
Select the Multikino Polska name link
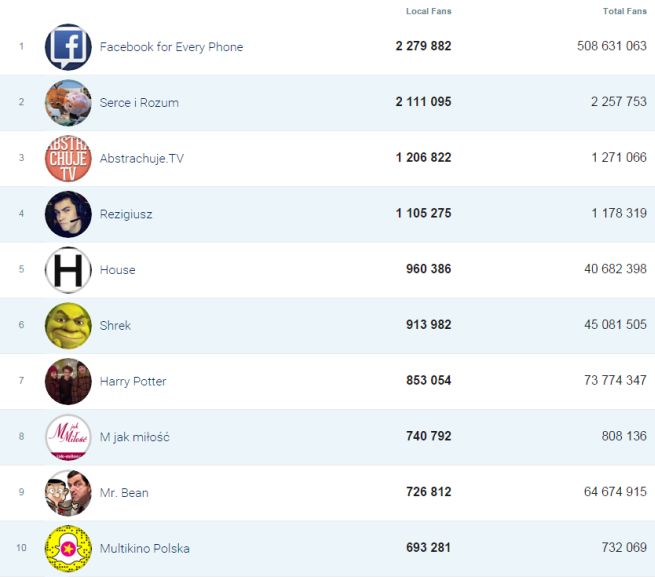144,548
